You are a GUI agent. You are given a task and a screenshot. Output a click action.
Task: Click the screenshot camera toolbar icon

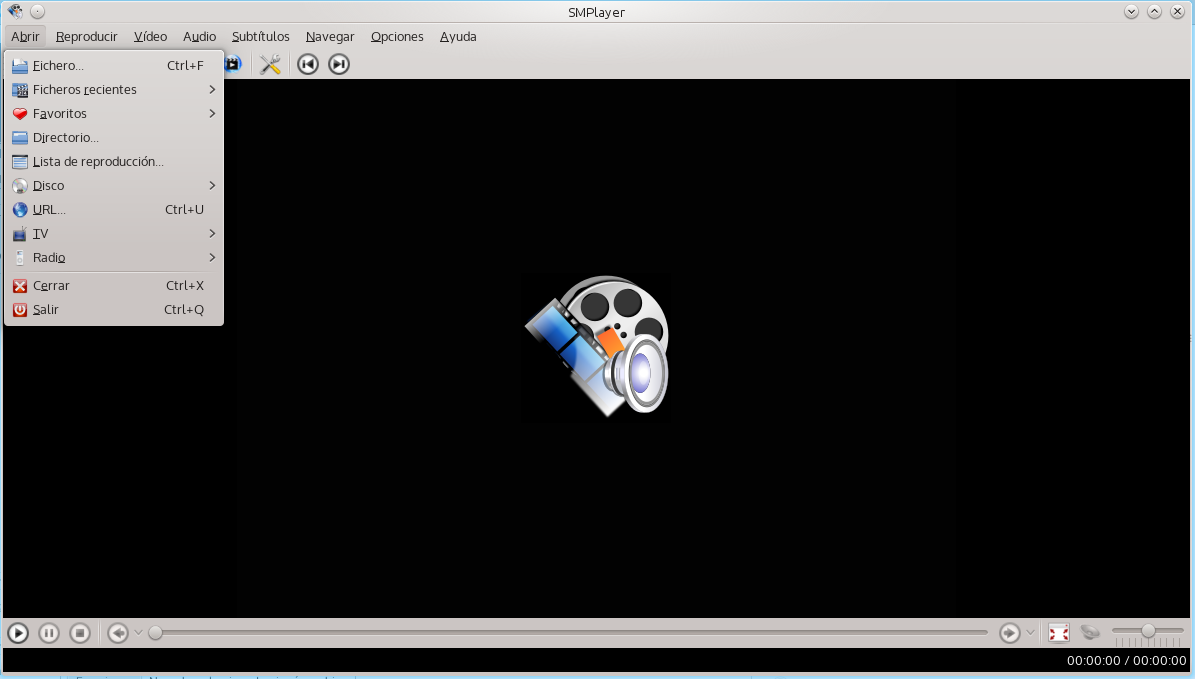click(232, 64)
